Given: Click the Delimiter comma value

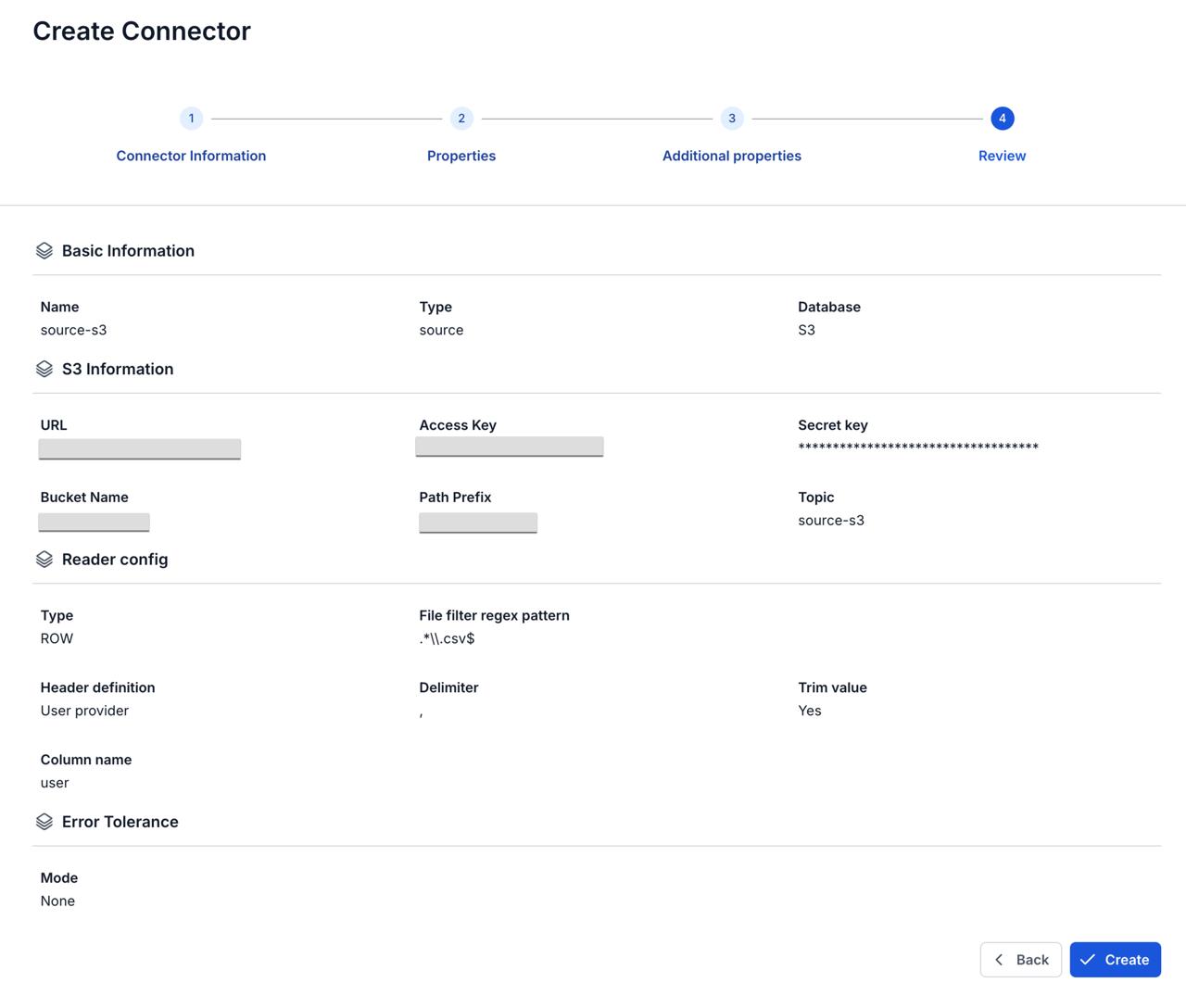Looking at the screenshot, I should [x=421, y=712].
